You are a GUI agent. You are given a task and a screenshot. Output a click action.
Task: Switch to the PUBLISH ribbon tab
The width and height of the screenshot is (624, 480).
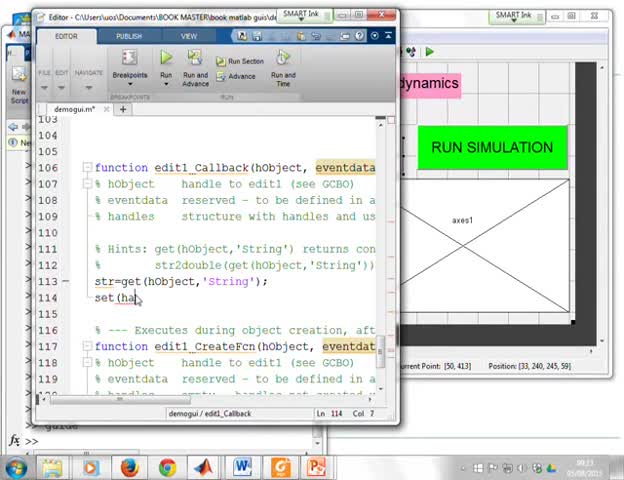pos(129,36)
